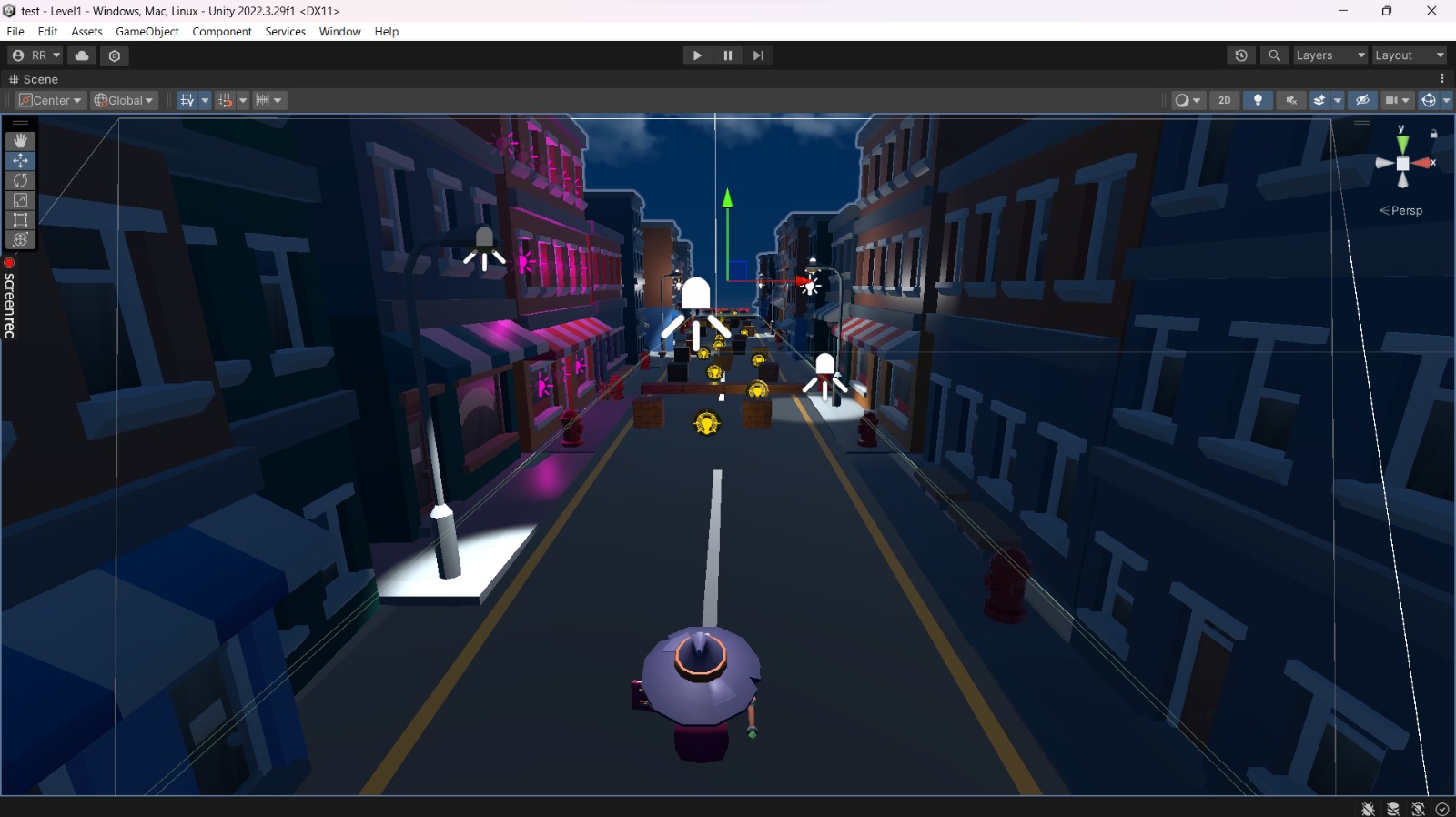Select the yellow light bulb gizmo on the road
Screen dimensions: 1456x817
(707, 423)
